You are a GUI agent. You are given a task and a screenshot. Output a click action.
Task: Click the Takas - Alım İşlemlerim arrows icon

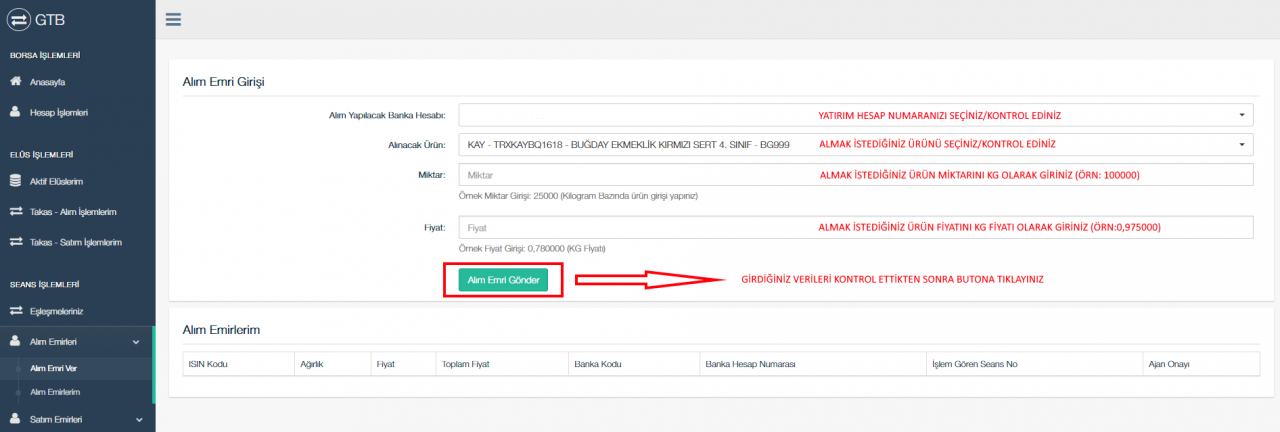click(x=15, y=212)
